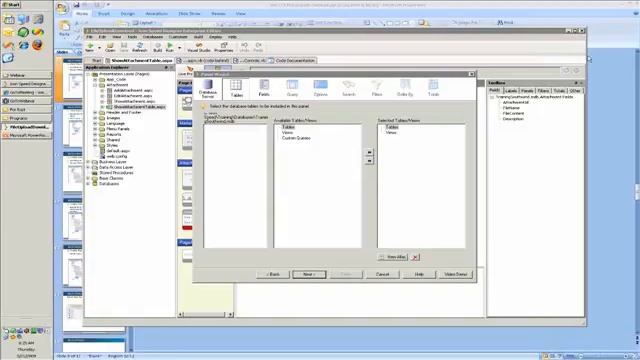Viewport: 640px width, 360px height.
Task: Expand Header and Footer folder
Action: [x=95, y=112]
